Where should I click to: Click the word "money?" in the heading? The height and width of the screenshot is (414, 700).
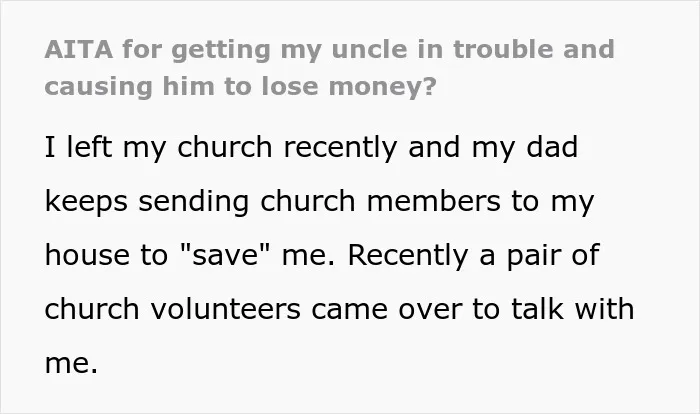tap(382, 87)
